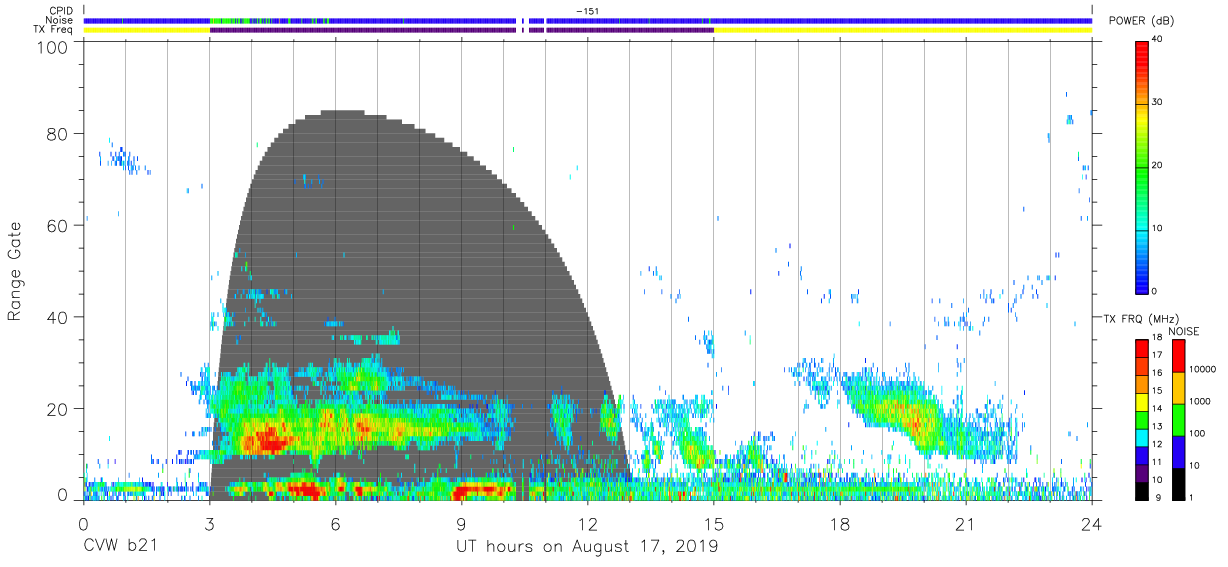Image resolution: width=1228 pixels, height=567 pixels.
Task: Click the rainbow POWER color scale bar
Action: [1143, 167]
